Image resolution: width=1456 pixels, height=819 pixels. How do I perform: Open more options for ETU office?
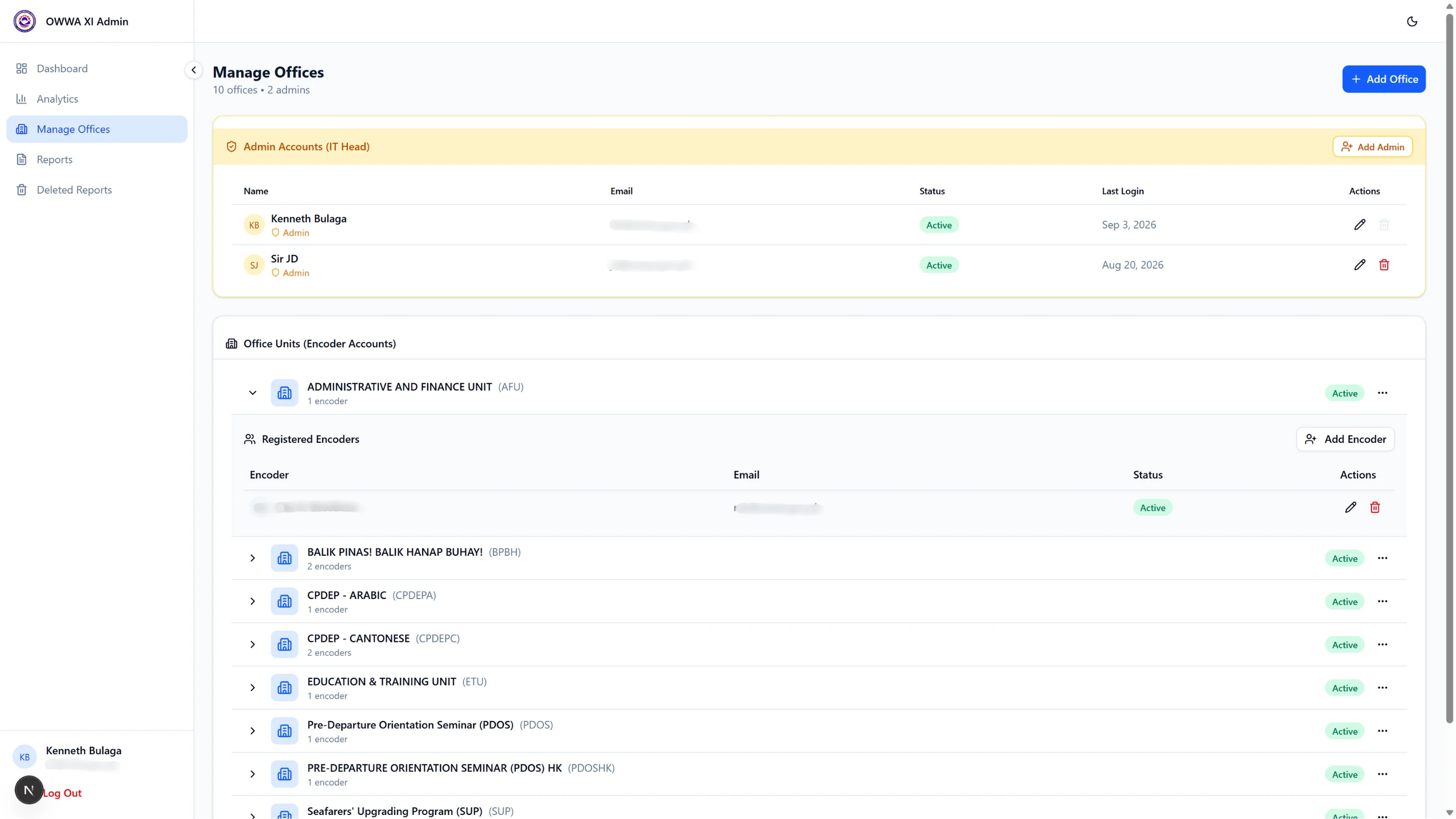[x=1383, y=688]
